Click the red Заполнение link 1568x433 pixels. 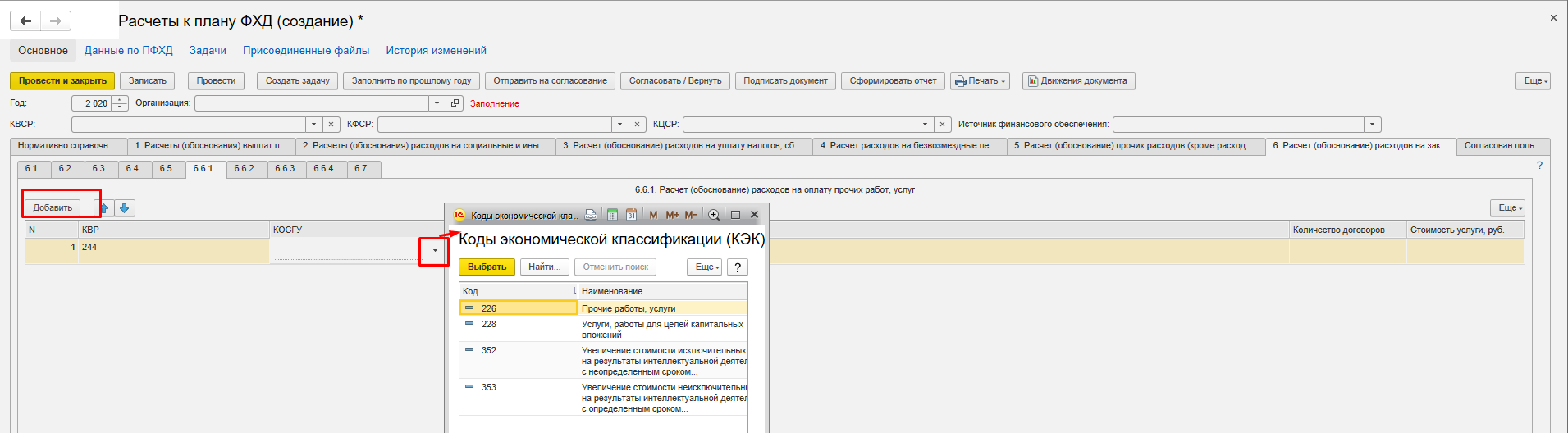tap(495, 104)
